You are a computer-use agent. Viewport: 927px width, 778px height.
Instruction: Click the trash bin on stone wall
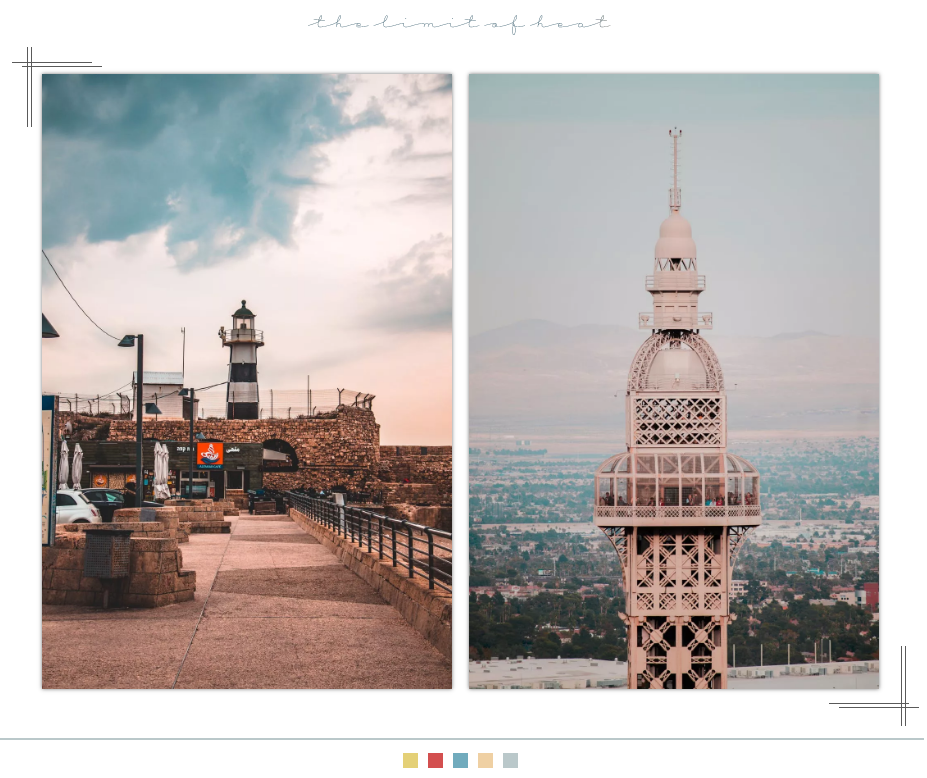(x=107, y=552)
